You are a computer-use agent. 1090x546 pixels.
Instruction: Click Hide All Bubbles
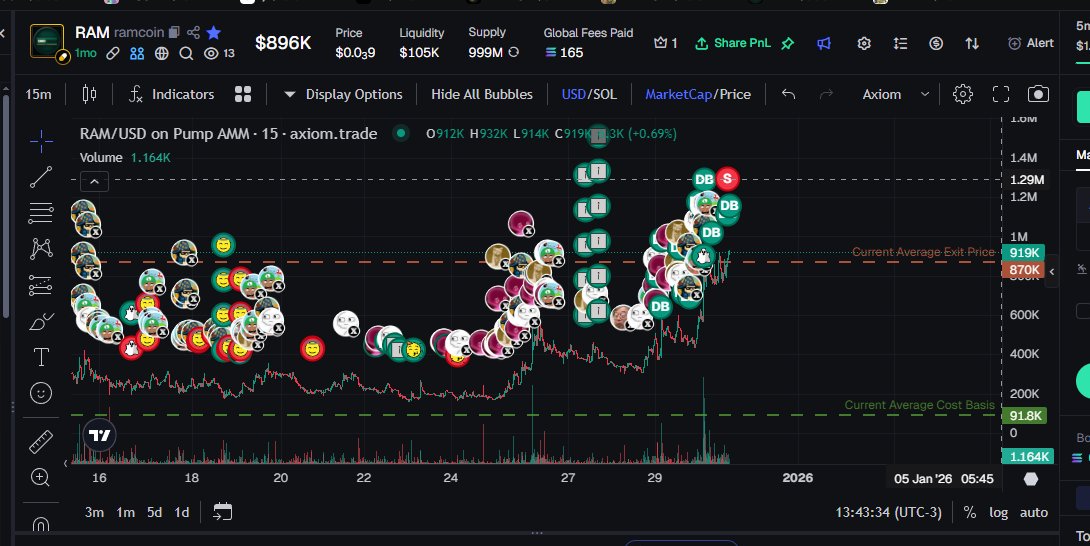[482, 94]
